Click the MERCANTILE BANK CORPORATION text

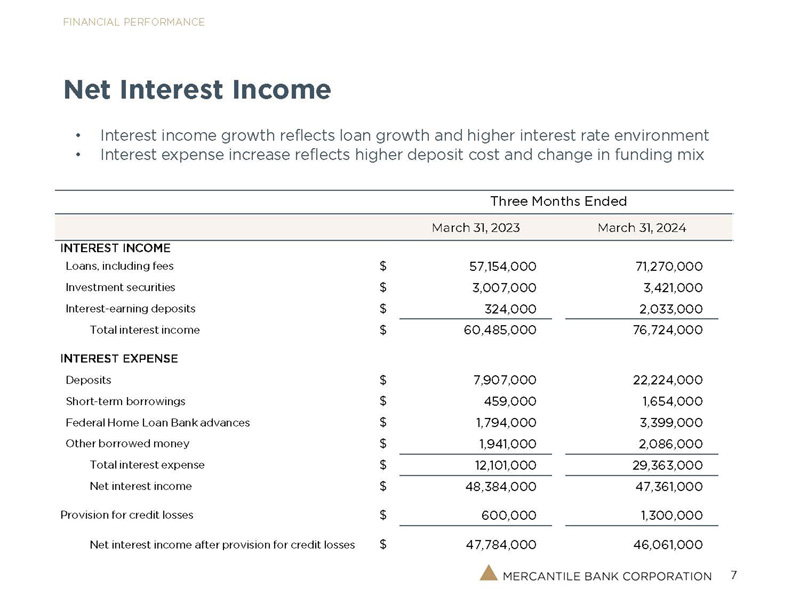tap(608, 576)
